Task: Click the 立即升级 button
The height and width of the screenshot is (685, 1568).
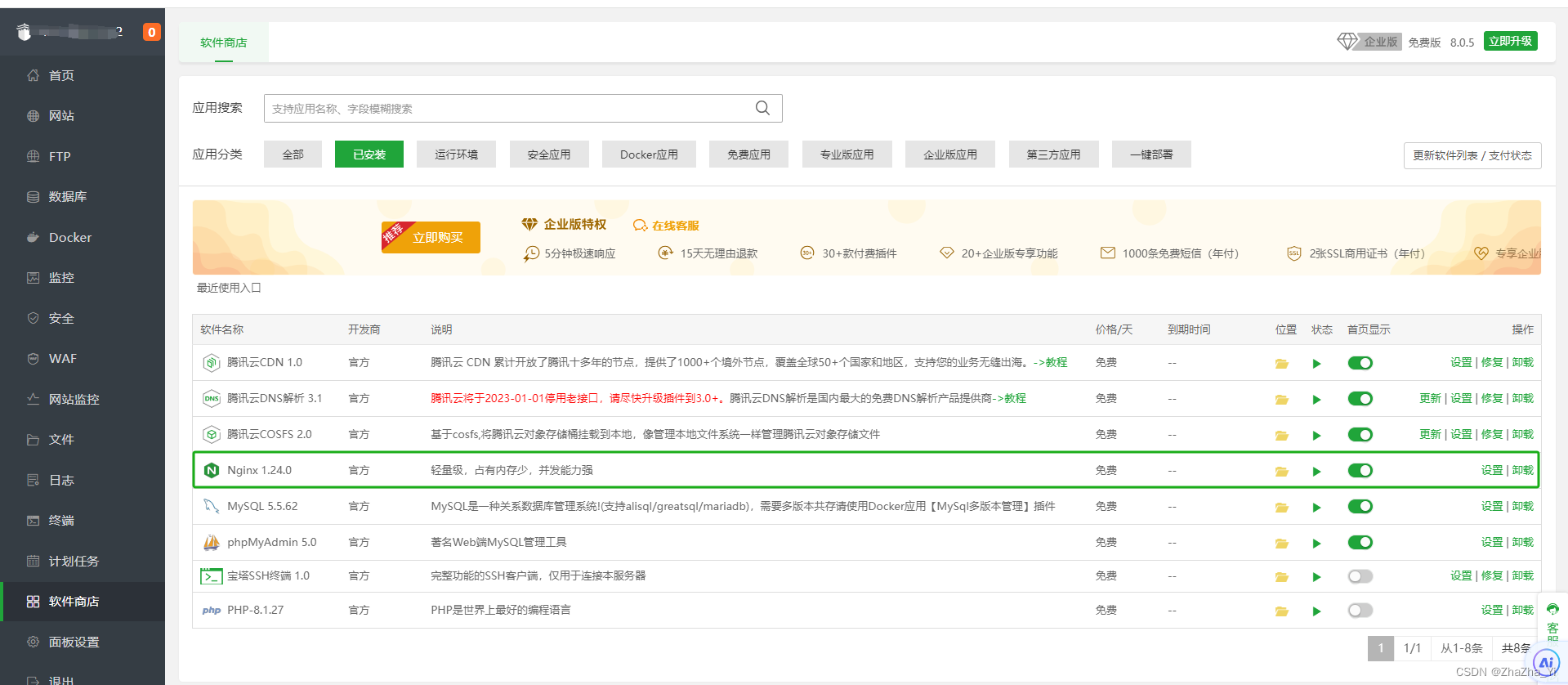Action: 1510,41
